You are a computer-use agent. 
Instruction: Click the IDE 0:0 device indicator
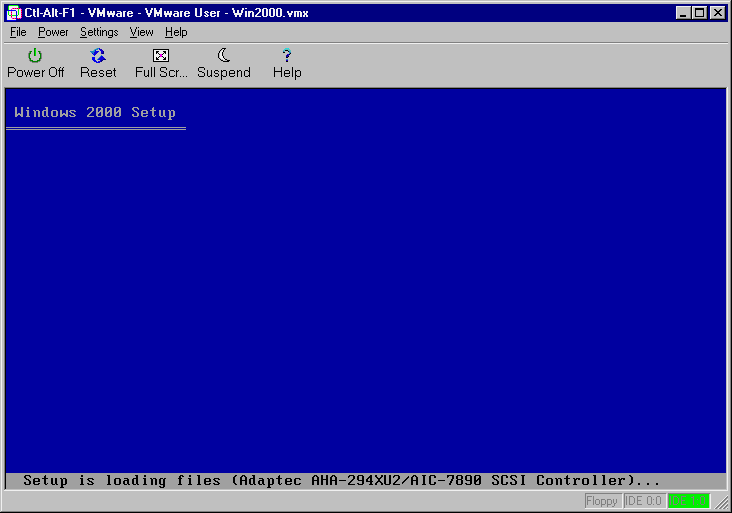click(x=643, y=500)
